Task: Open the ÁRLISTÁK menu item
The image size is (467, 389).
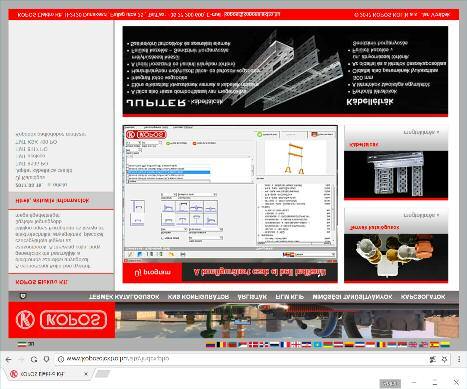Action: tap(252, 297)
